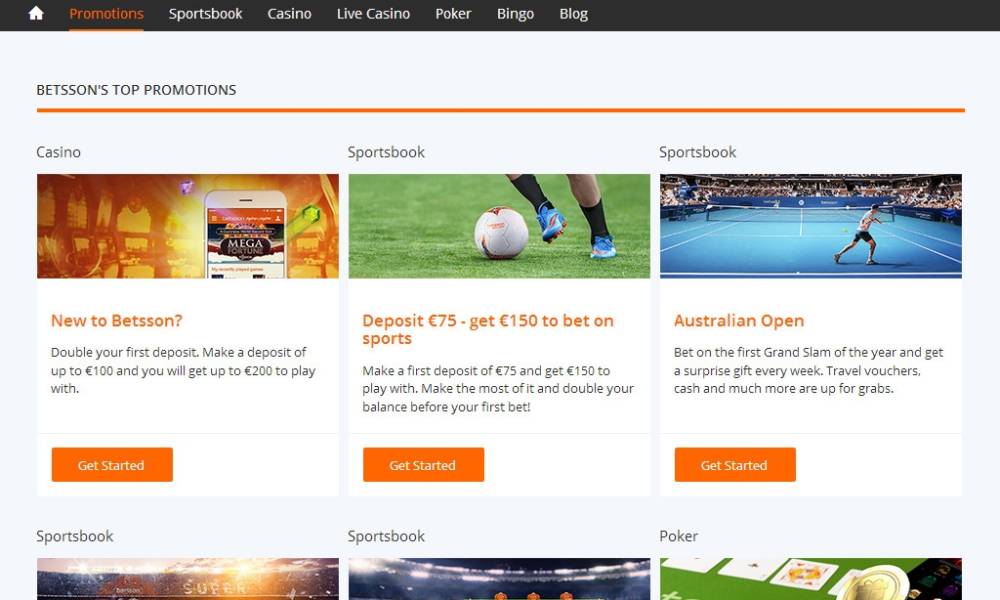This screenshot has height=600, width=1000.
Task: Click Get Started under New to Betsson
Action: 112,465
